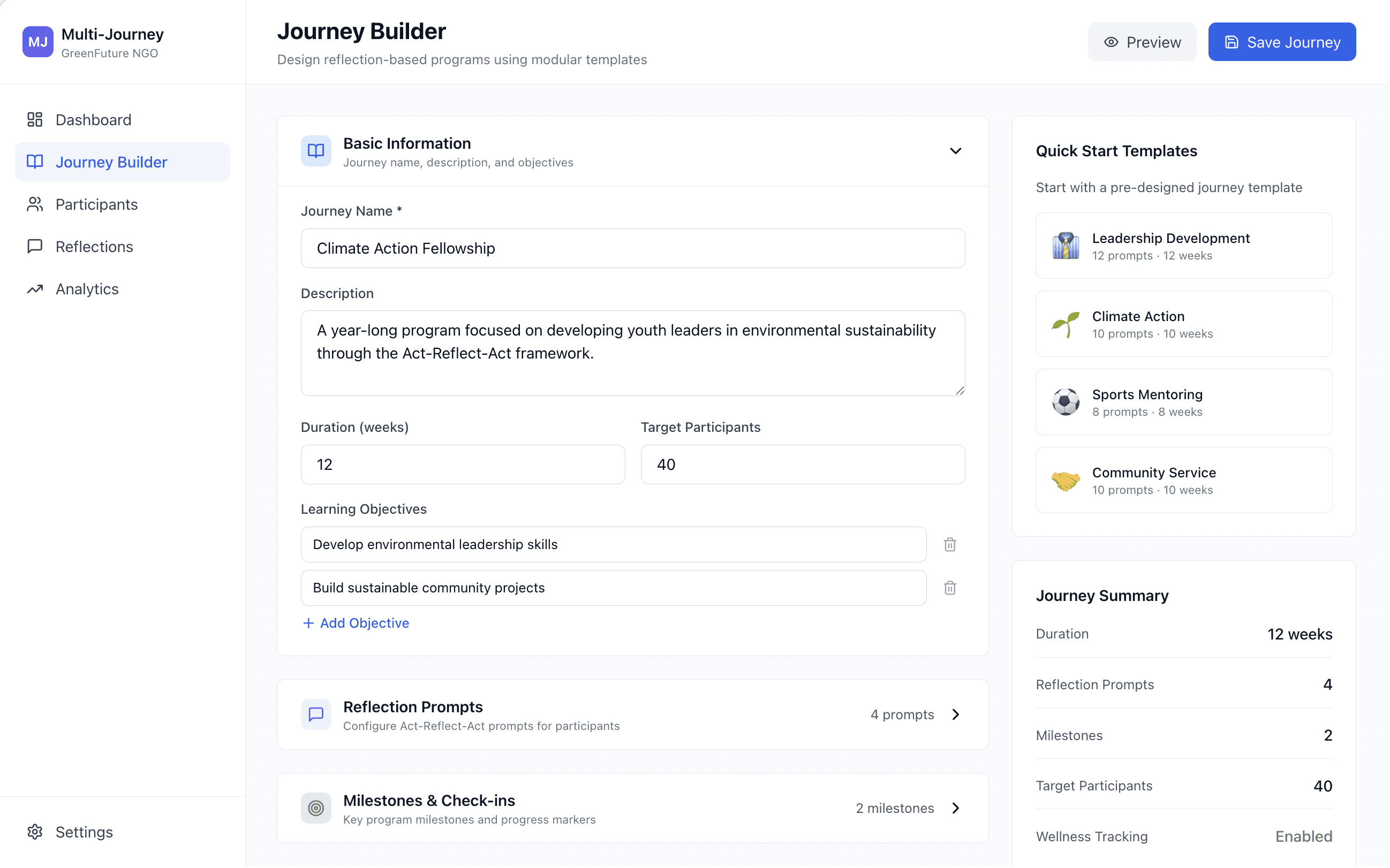
Task: Delete the 'Develop environmental leadership skills' objective
Action: [951, 545]
